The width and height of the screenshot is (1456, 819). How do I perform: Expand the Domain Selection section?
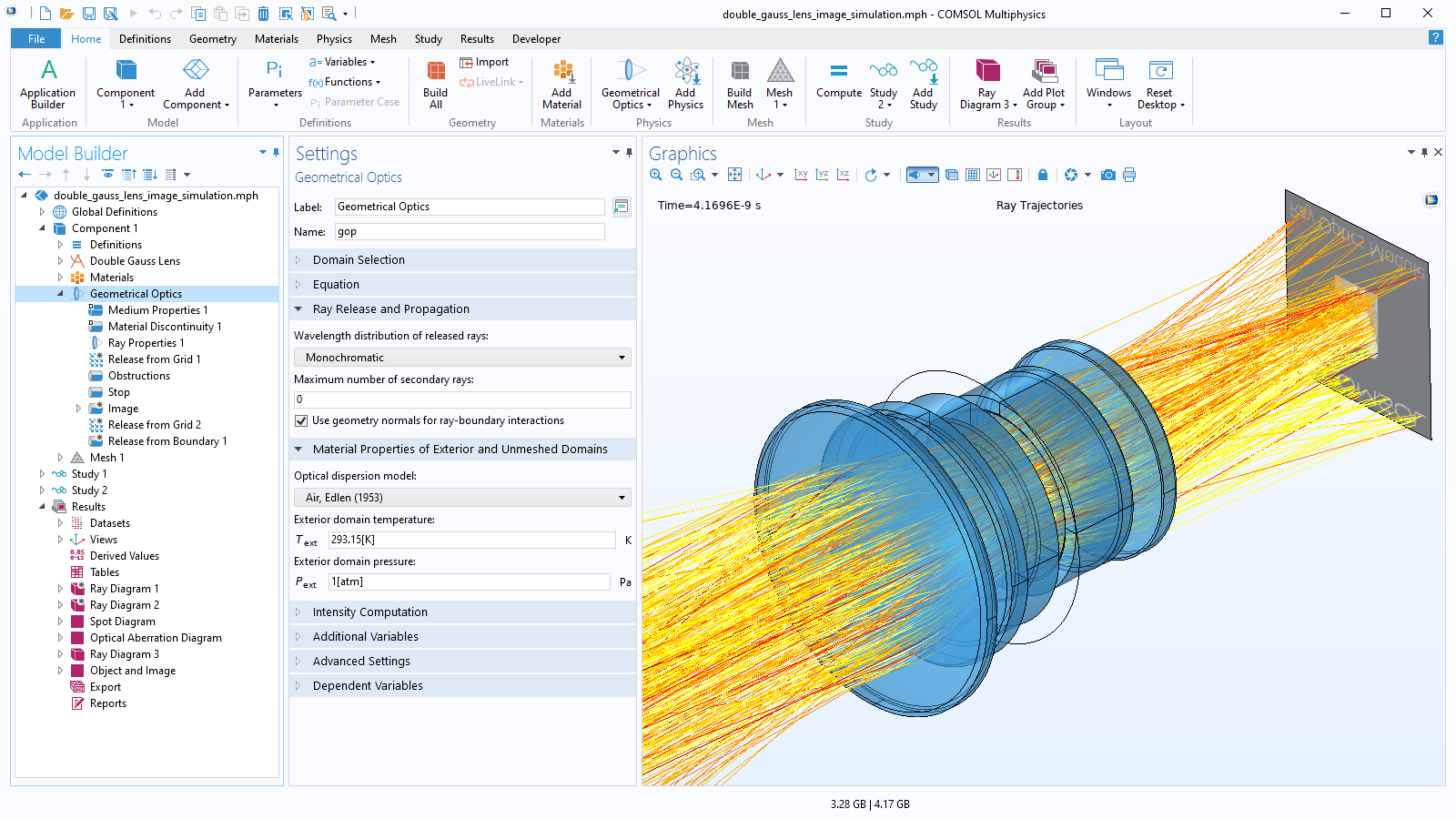[462, 260]
